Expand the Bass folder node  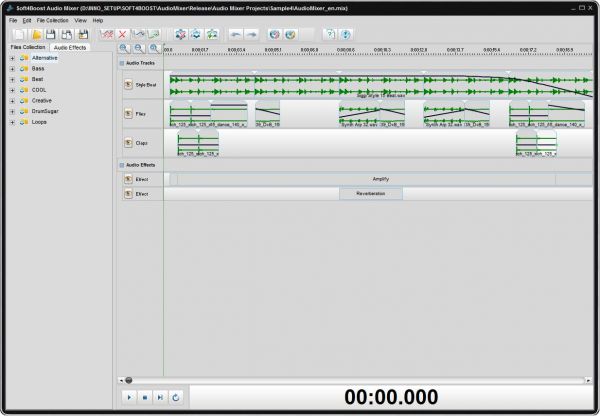12,69
